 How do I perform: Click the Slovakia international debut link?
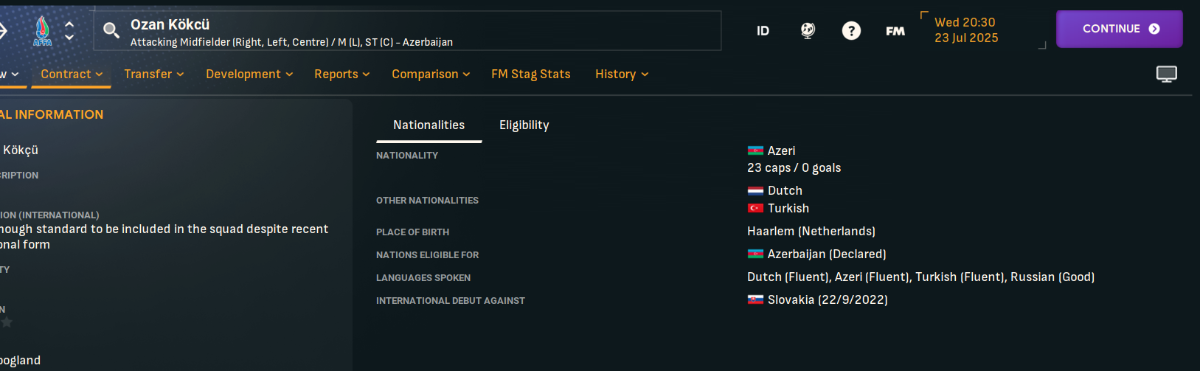tap(827, 300)
